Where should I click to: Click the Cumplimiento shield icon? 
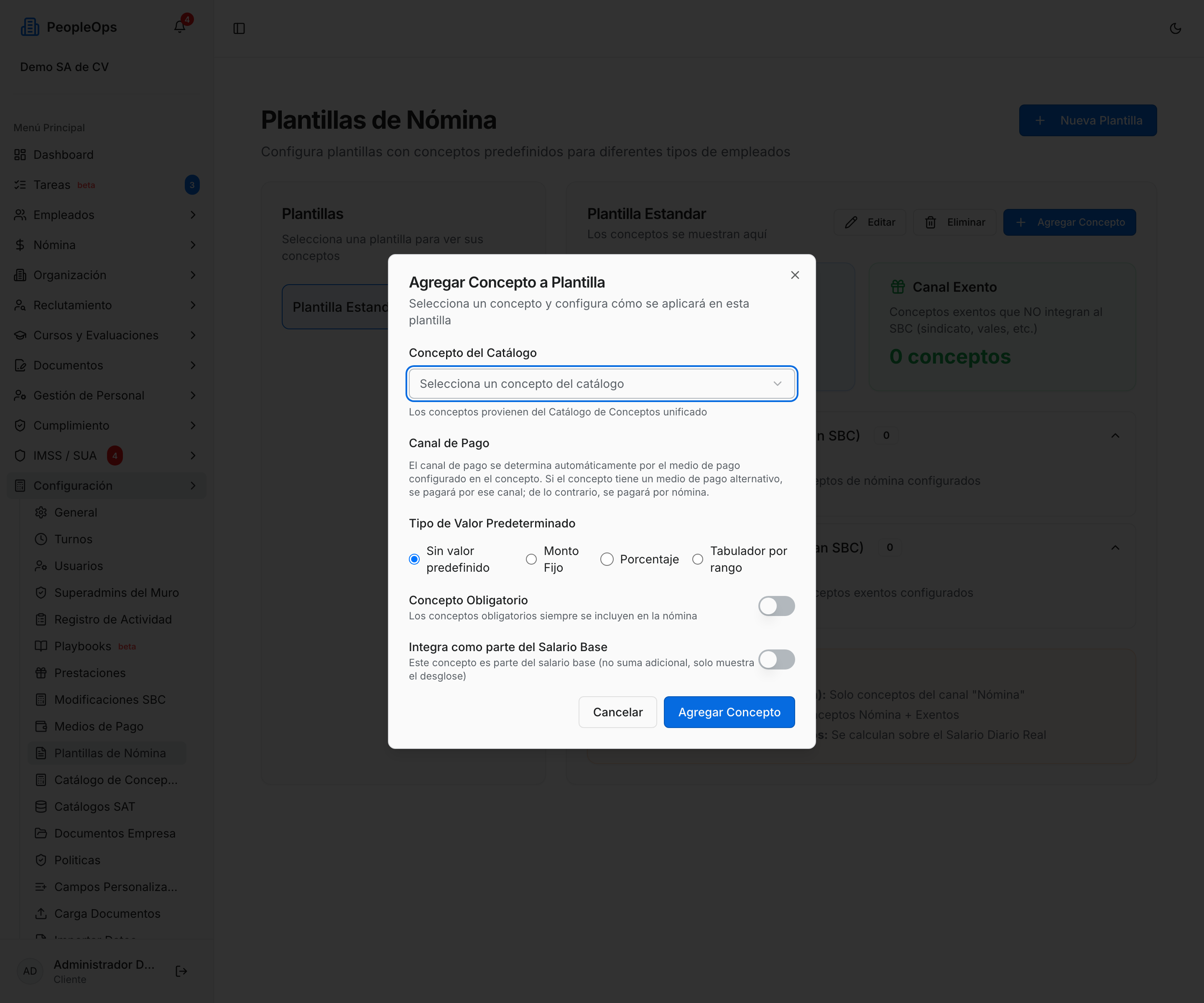tap(20, 425)
